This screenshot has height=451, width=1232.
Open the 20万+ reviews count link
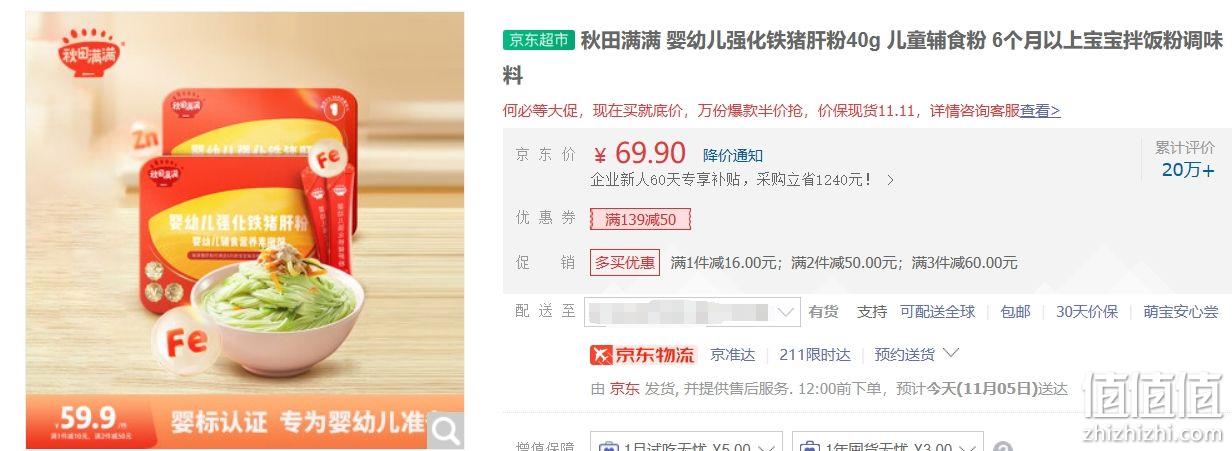click(x=1188, y=170)
